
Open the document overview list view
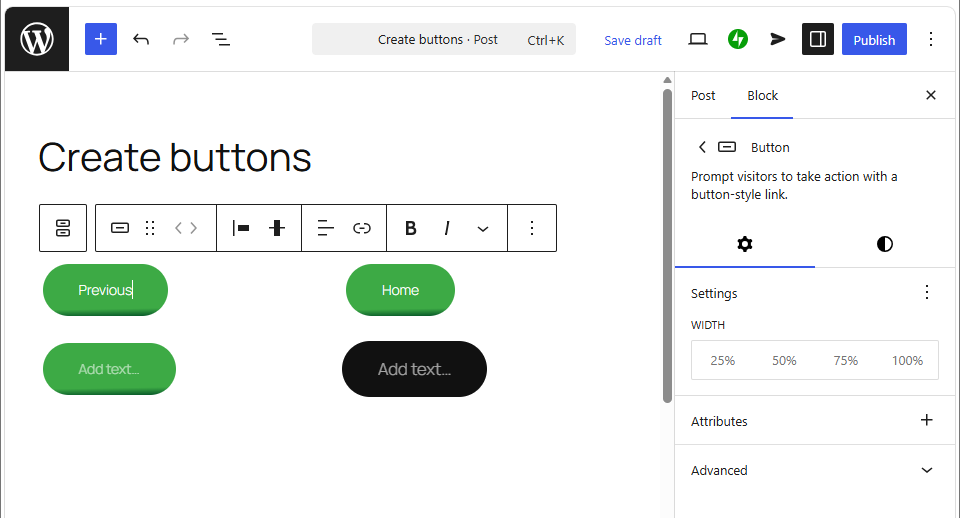click(220, 39)
